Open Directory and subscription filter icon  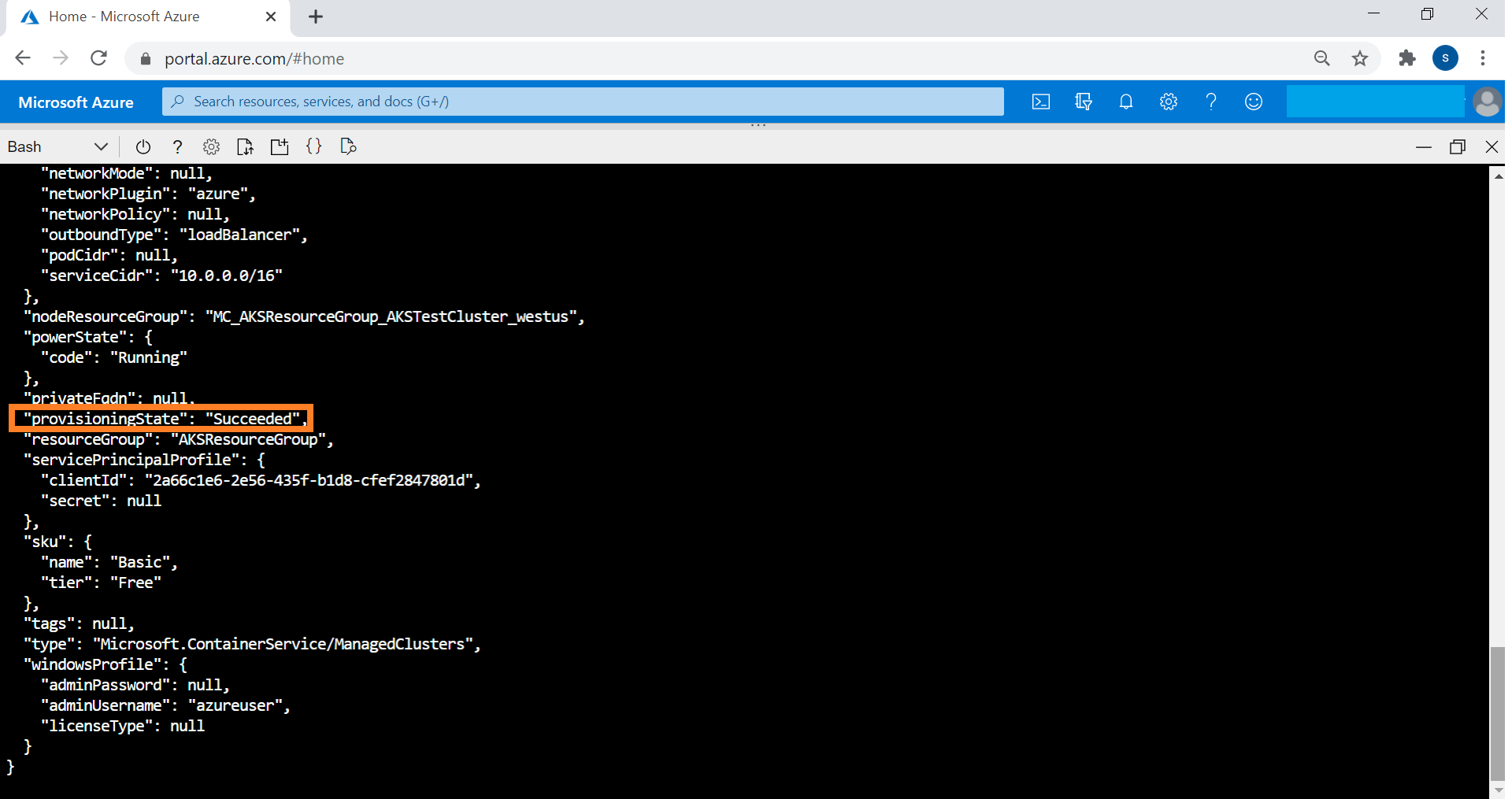pyautogui.click(x=1083, y=102)
